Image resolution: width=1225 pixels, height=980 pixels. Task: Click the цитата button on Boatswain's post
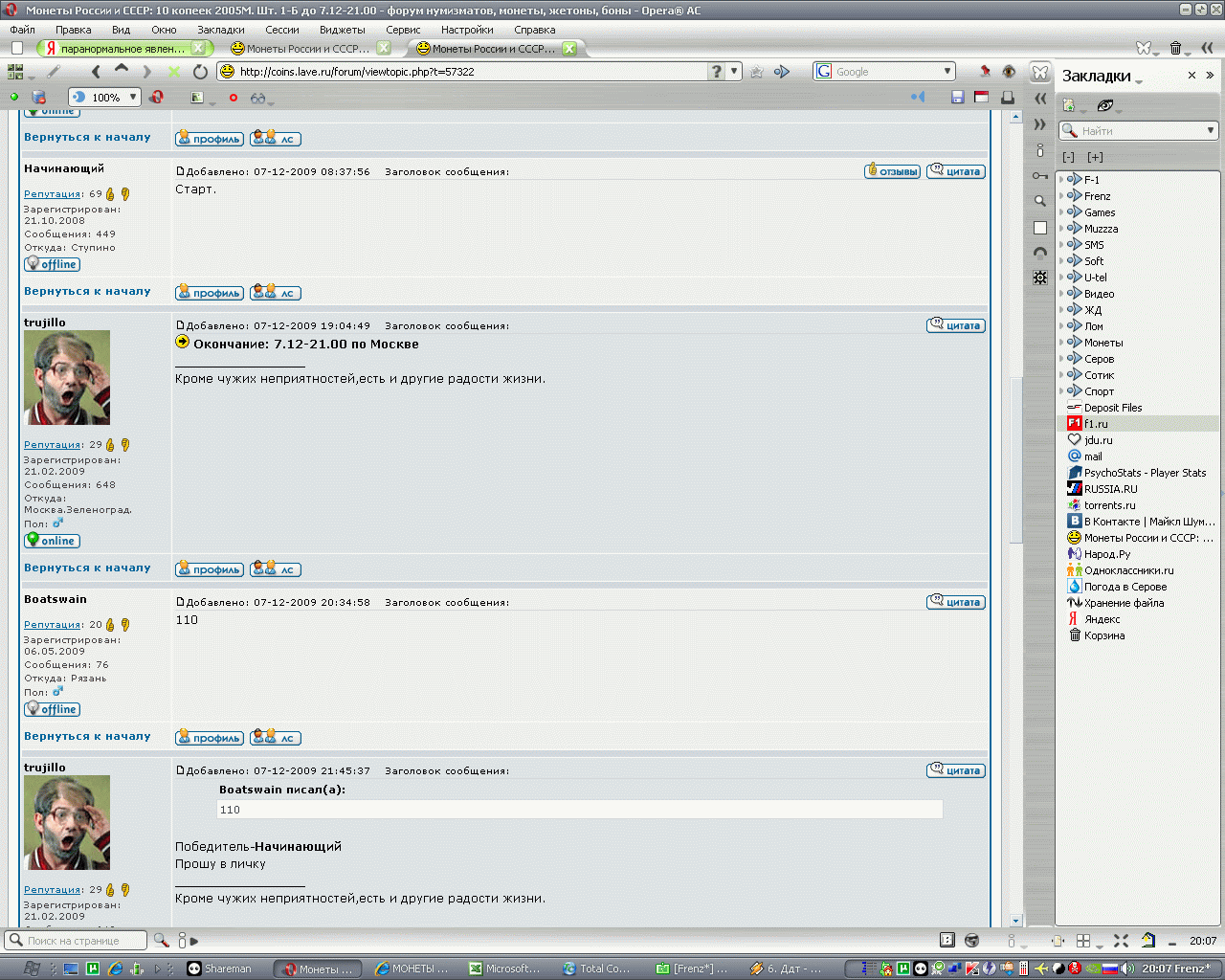coord(955,602)
